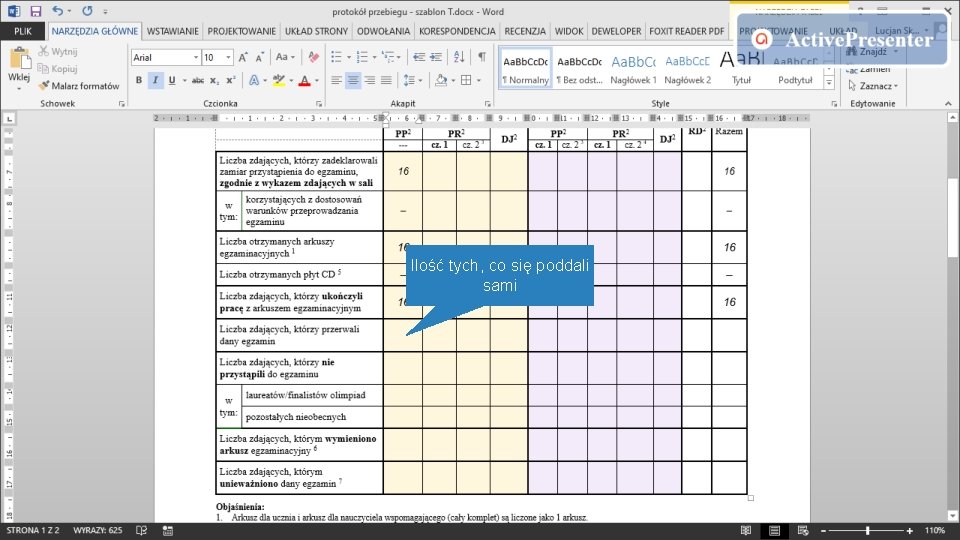
Task: Undo the last action in quick access toolbar
Action: (58, 10)
